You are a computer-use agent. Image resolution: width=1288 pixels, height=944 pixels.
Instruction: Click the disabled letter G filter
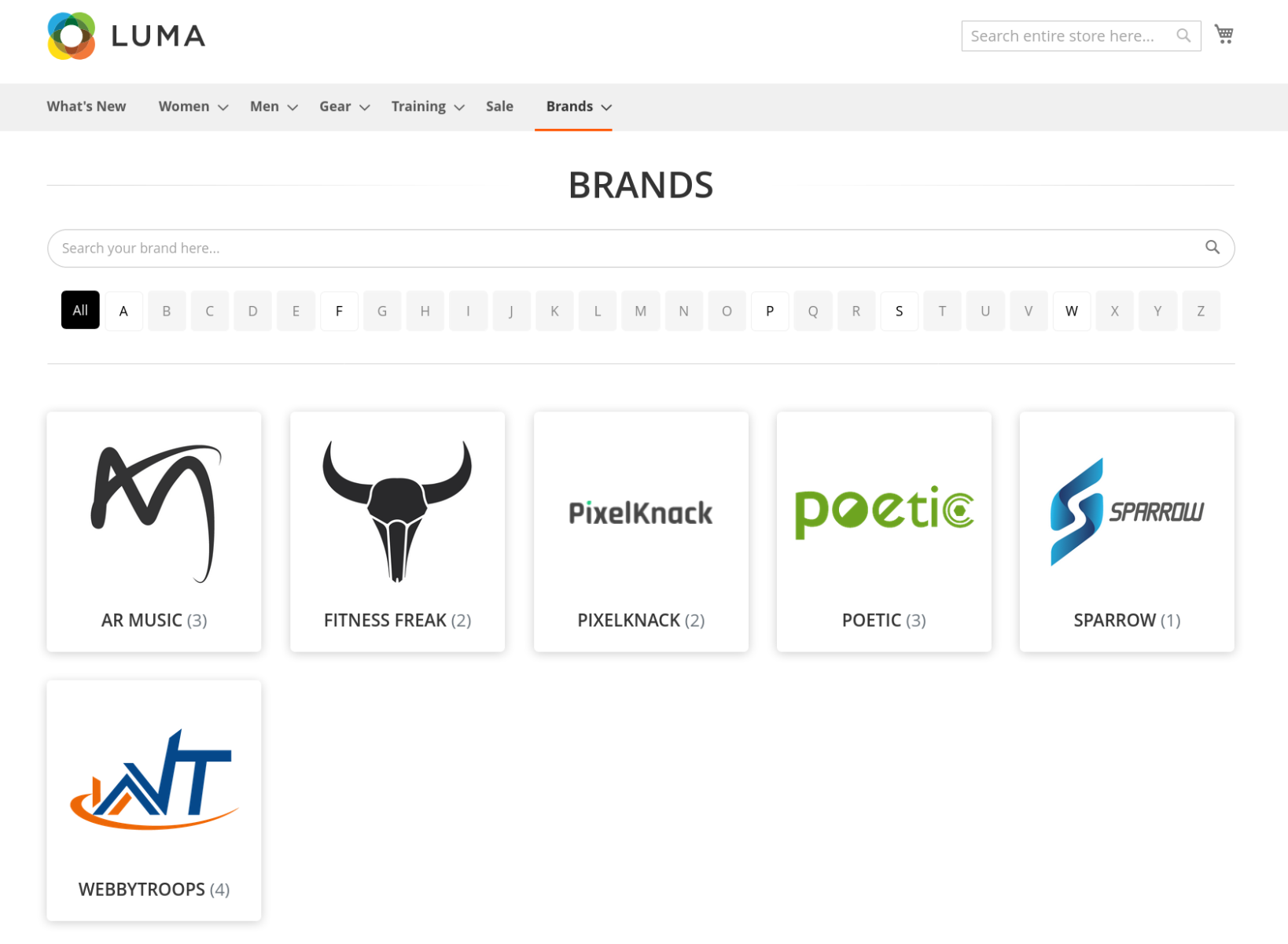(382, 311)
